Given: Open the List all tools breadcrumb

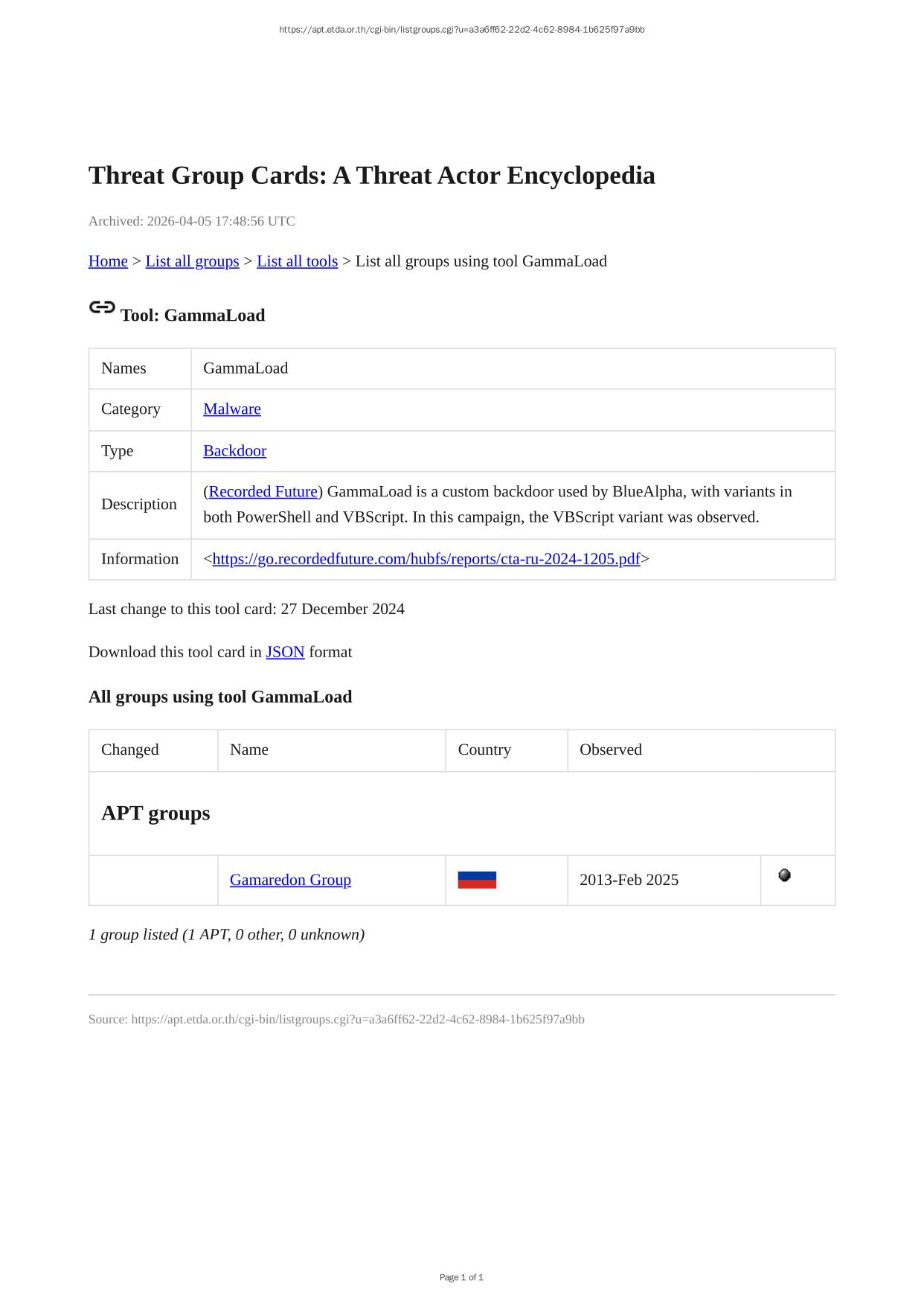Looking at the screenshot, I should pos(297,261).
